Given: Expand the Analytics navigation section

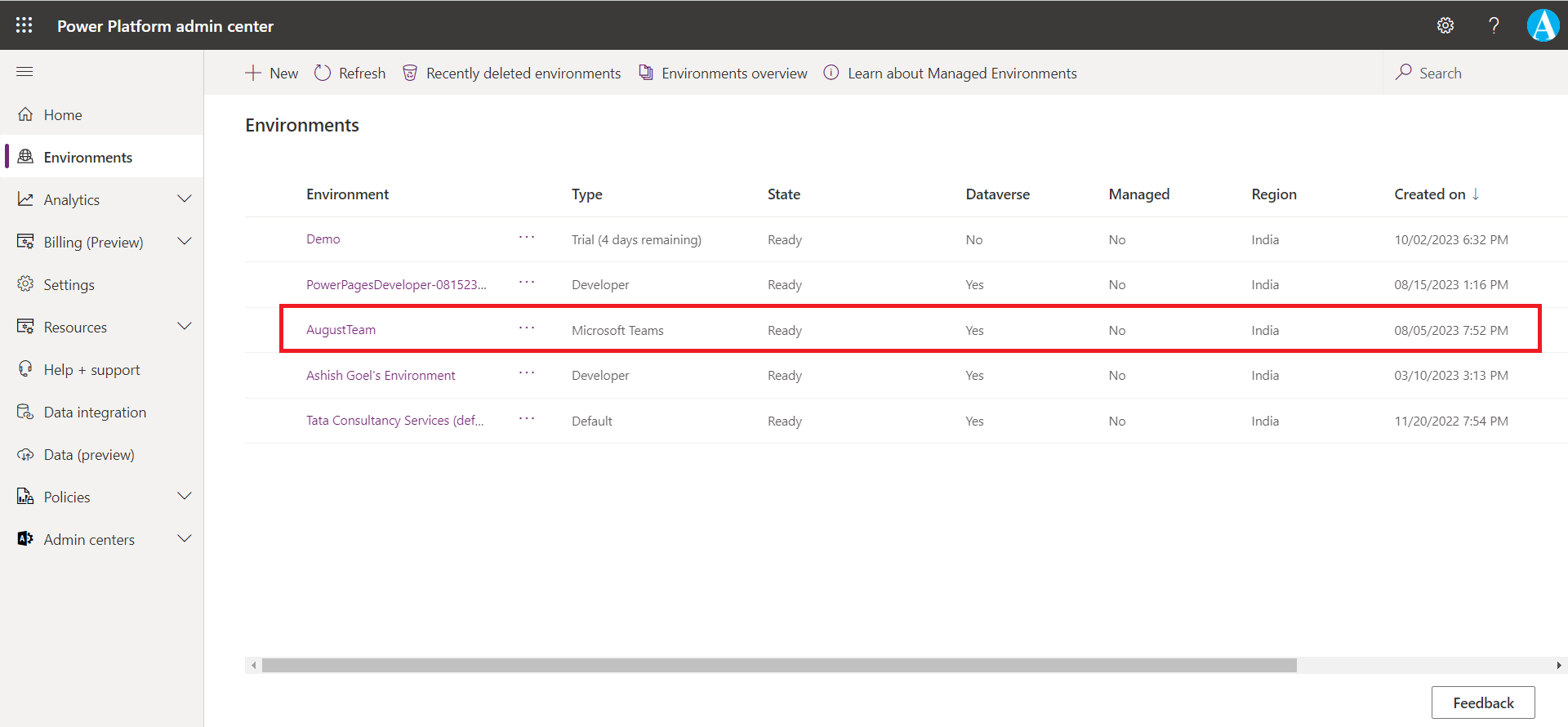Looking at the screenshot, I should pyautogui.click(x=185, y=199).
